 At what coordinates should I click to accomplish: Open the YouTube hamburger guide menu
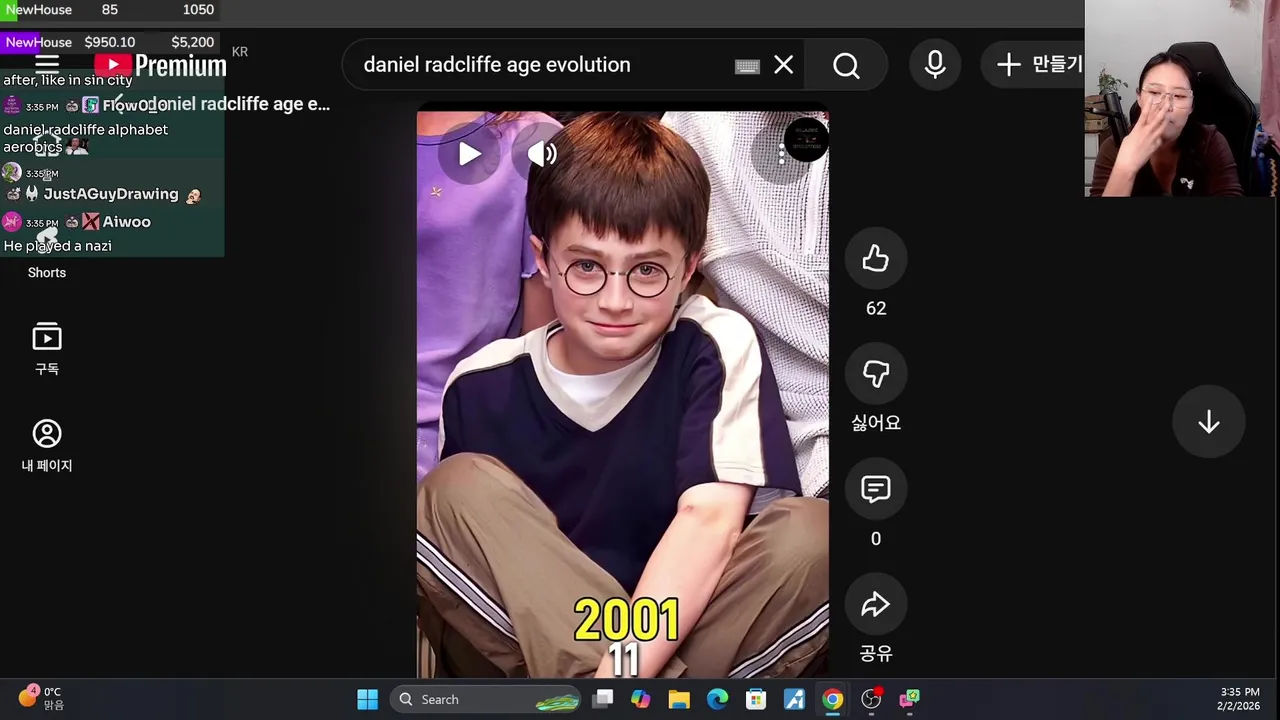47,65
